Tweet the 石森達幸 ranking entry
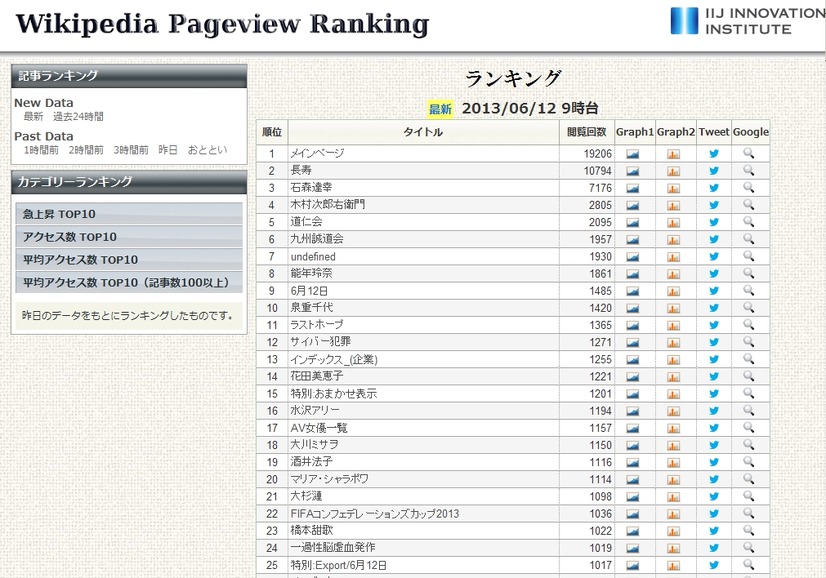 (x=714, y=188)
